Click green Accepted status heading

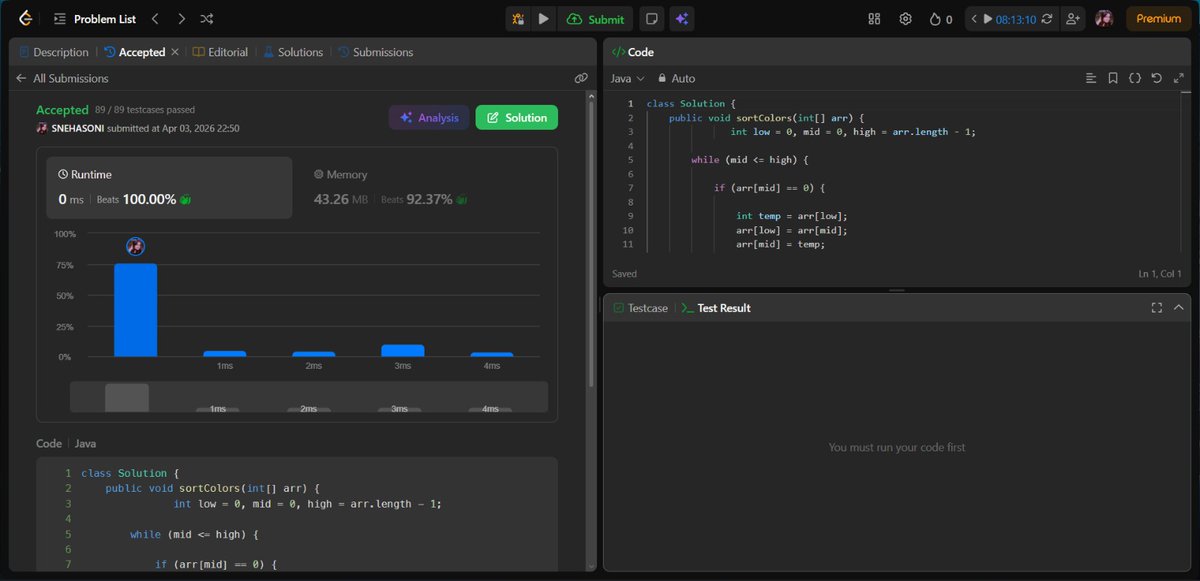pyautogui.click(x=62, y=110)
